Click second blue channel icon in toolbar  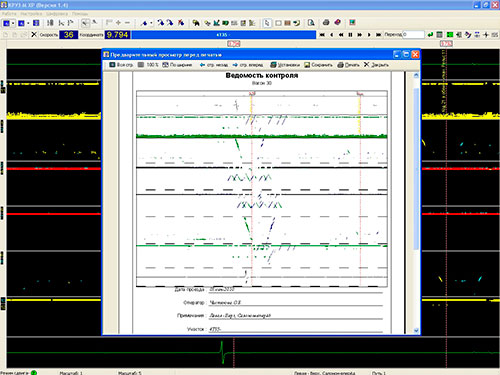tap(21, 23)
